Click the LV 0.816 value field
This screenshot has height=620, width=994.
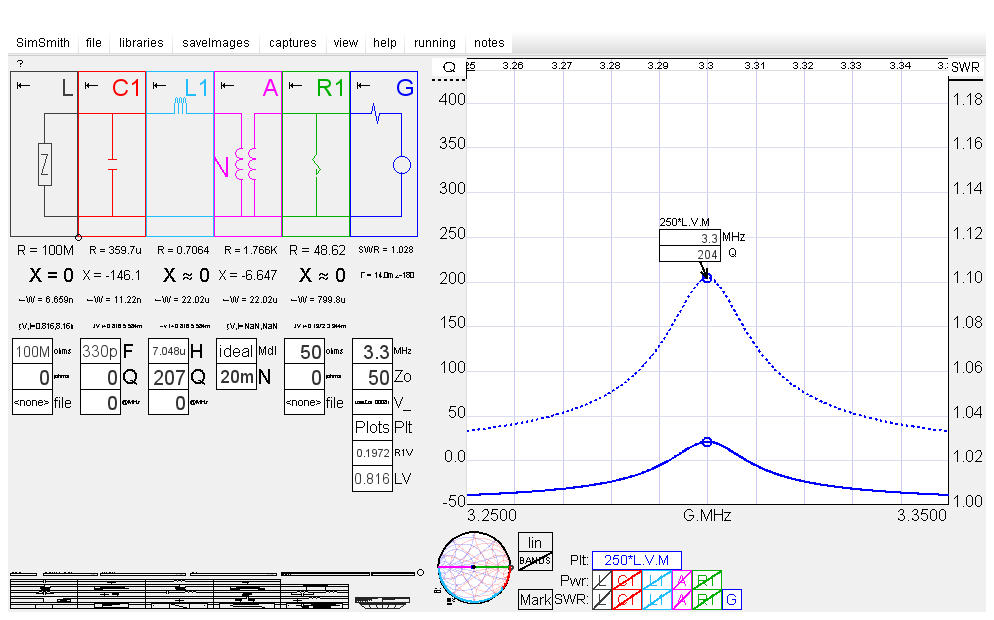[372, 479]
